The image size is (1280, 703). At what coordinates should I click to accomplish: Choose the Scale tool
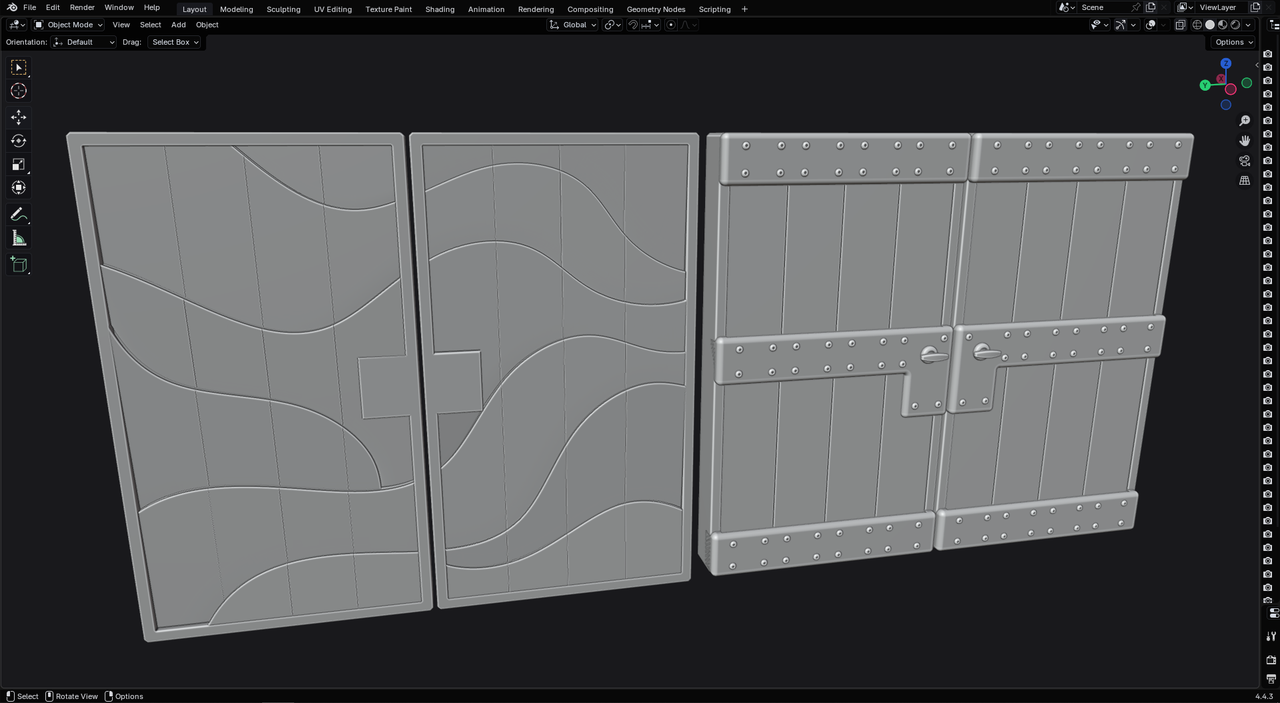tap(18, 164)
